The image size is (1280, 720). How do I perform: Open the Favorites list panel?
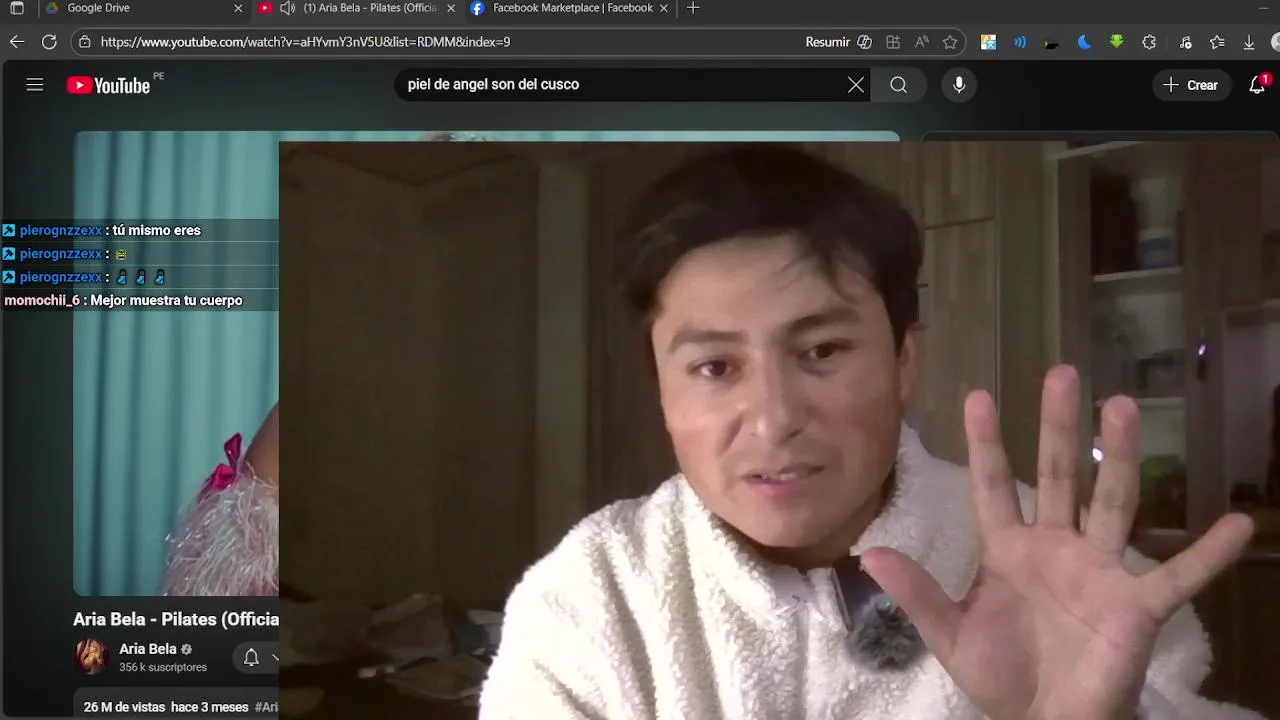click(x=1217, y=42)
